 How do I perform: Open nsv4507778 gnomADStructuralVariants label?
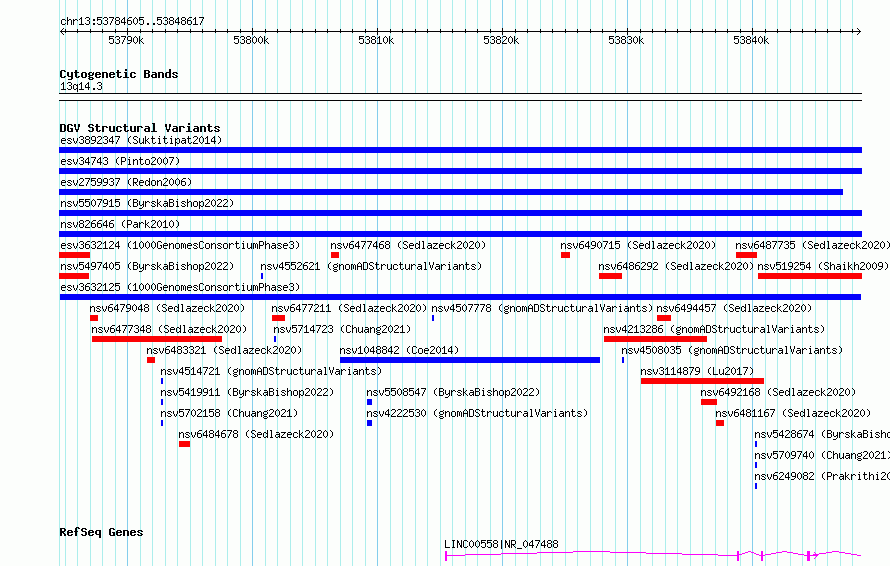tap(542, 308)
